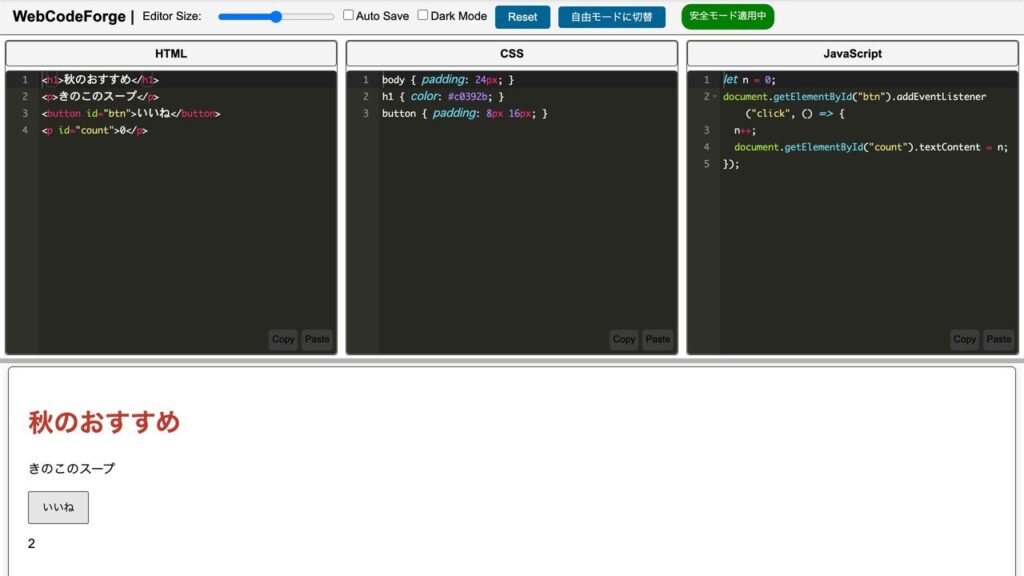Screen dimensions: 1024x576
Task: Click the WebCodeForge title
Action: pyautogui.click(x=69, y=16)
